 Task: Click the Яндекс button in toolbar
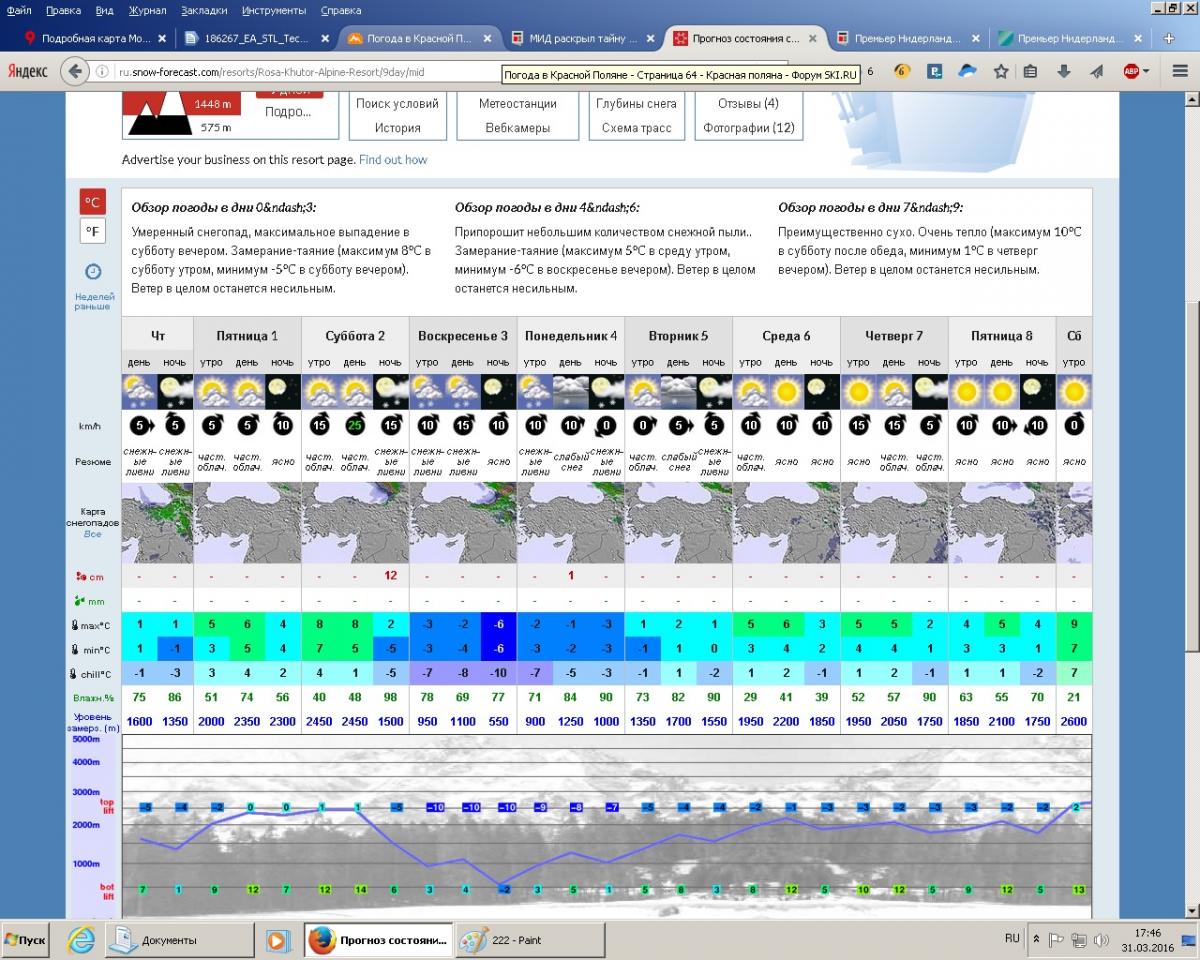27,71
